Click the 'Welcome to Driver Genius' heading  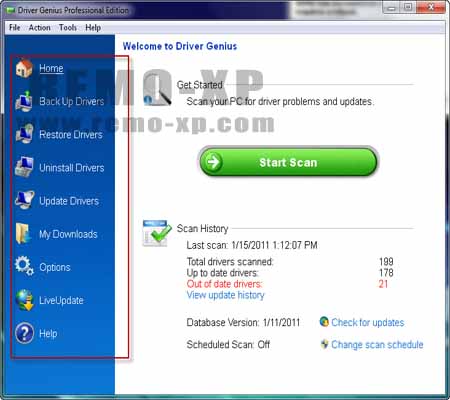180,46
